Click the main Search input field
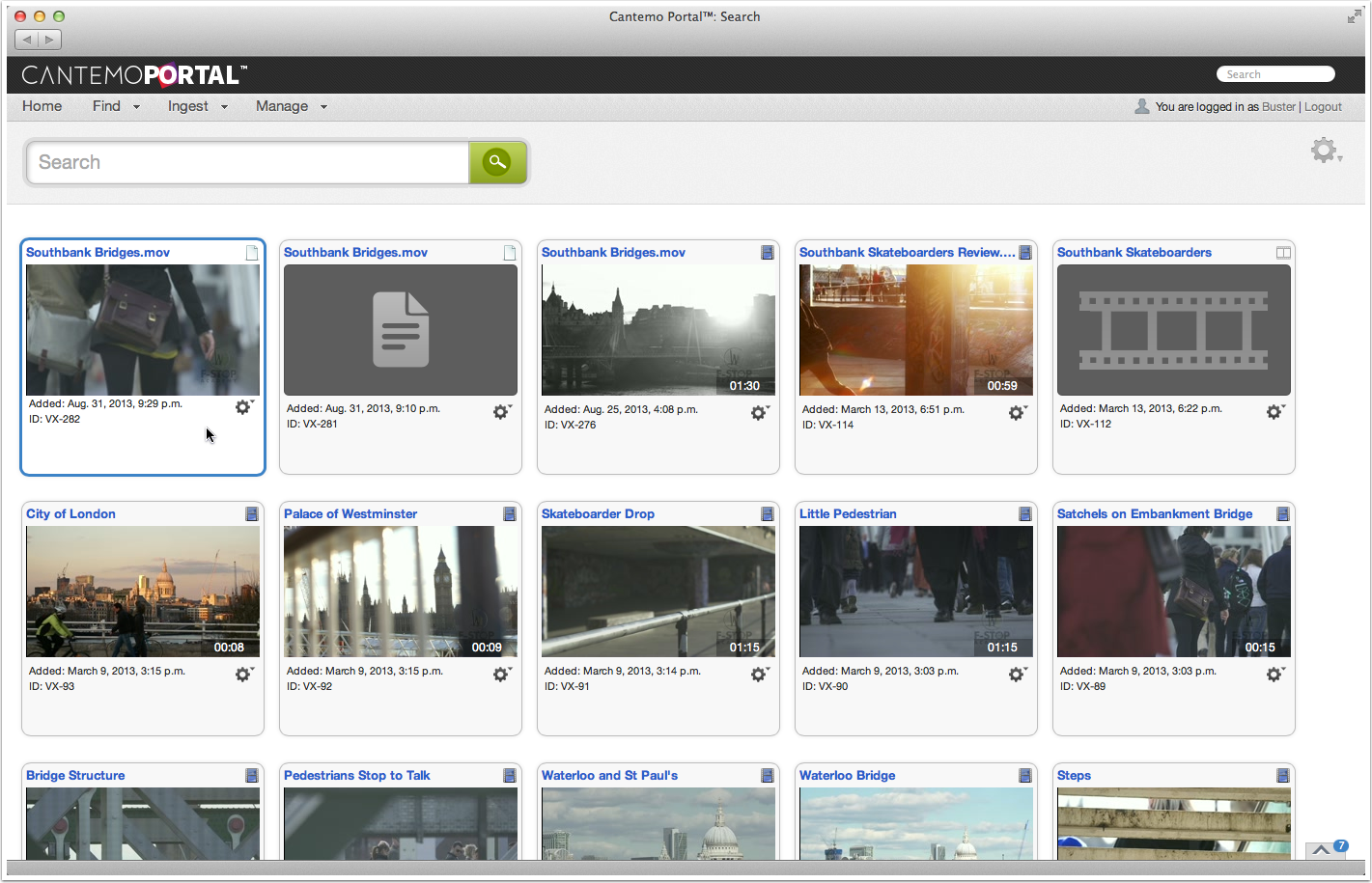1372x883 pixels. (x=248, y=162)
